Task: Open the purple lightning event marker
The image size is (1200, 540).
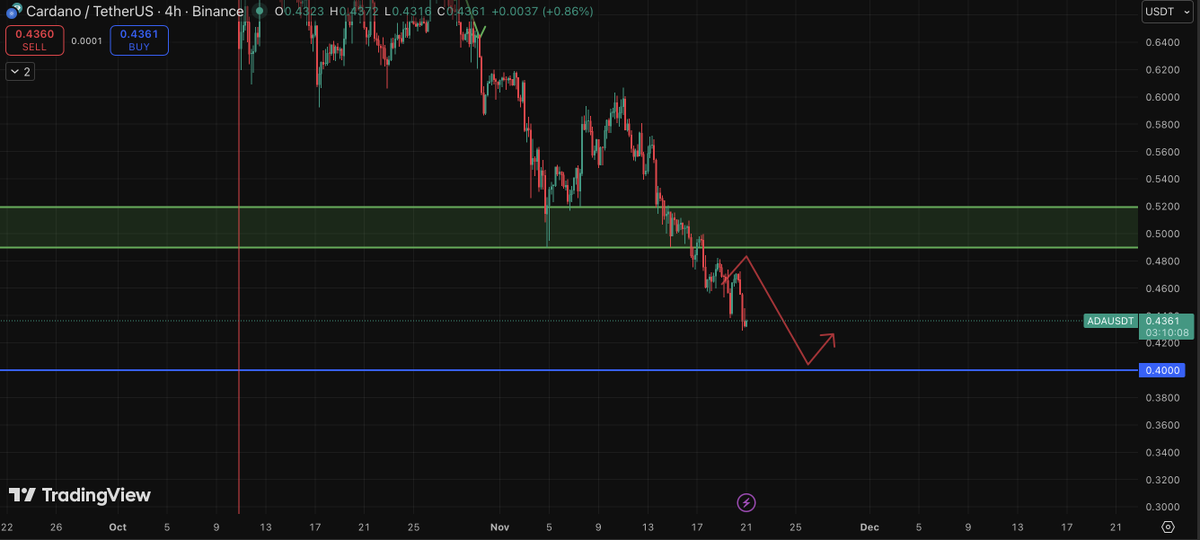Action: pyautogui.click(x=746, y=502)
